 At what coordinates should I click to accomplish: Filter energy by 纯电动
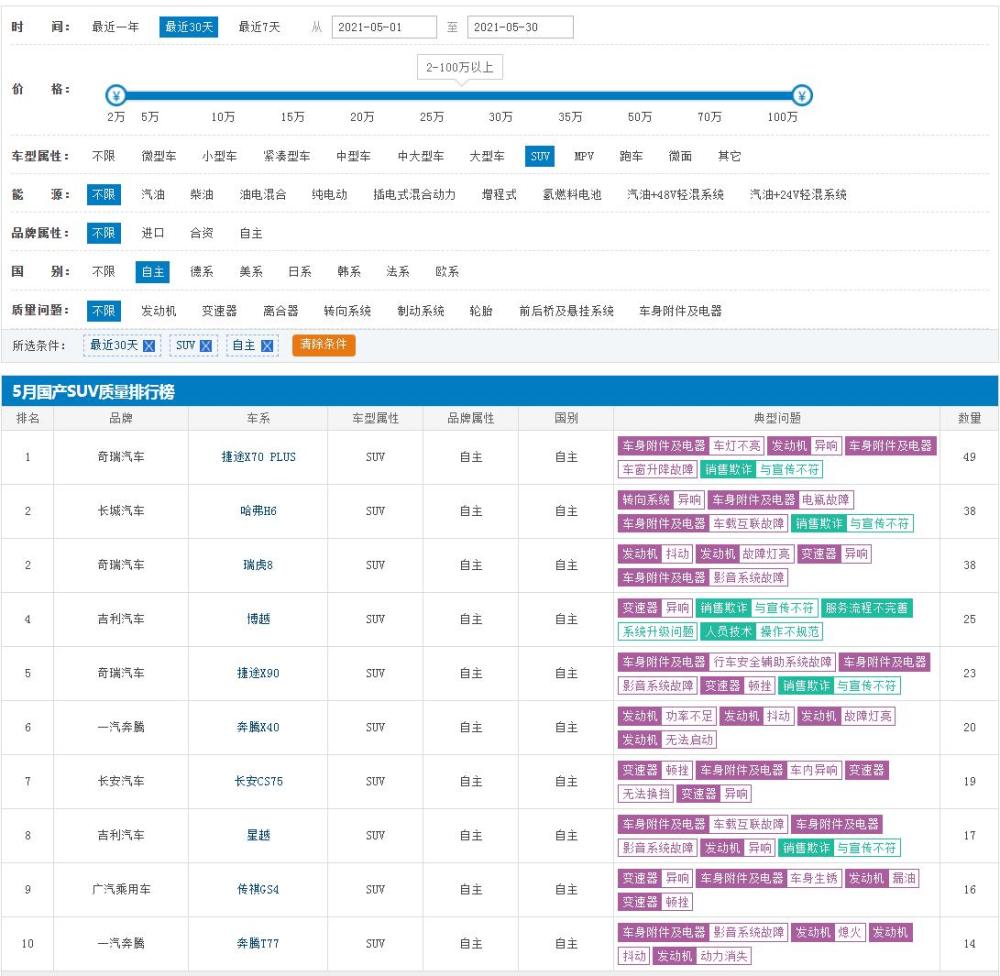pos(329,195)
